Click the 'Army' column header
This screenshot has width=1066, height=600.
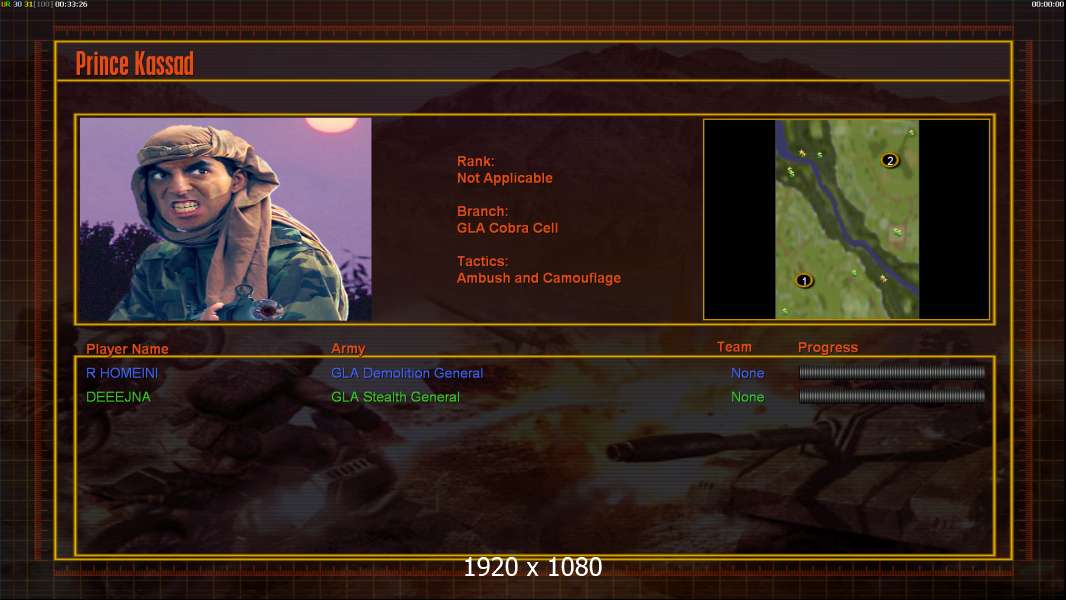(348, 349)
